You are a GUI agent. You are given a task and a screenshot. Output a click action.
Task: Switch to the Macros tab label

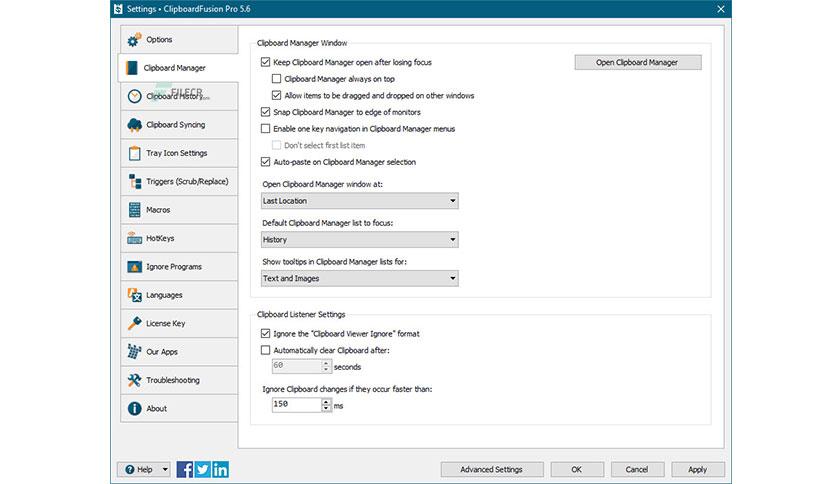(x=158, y=210)
